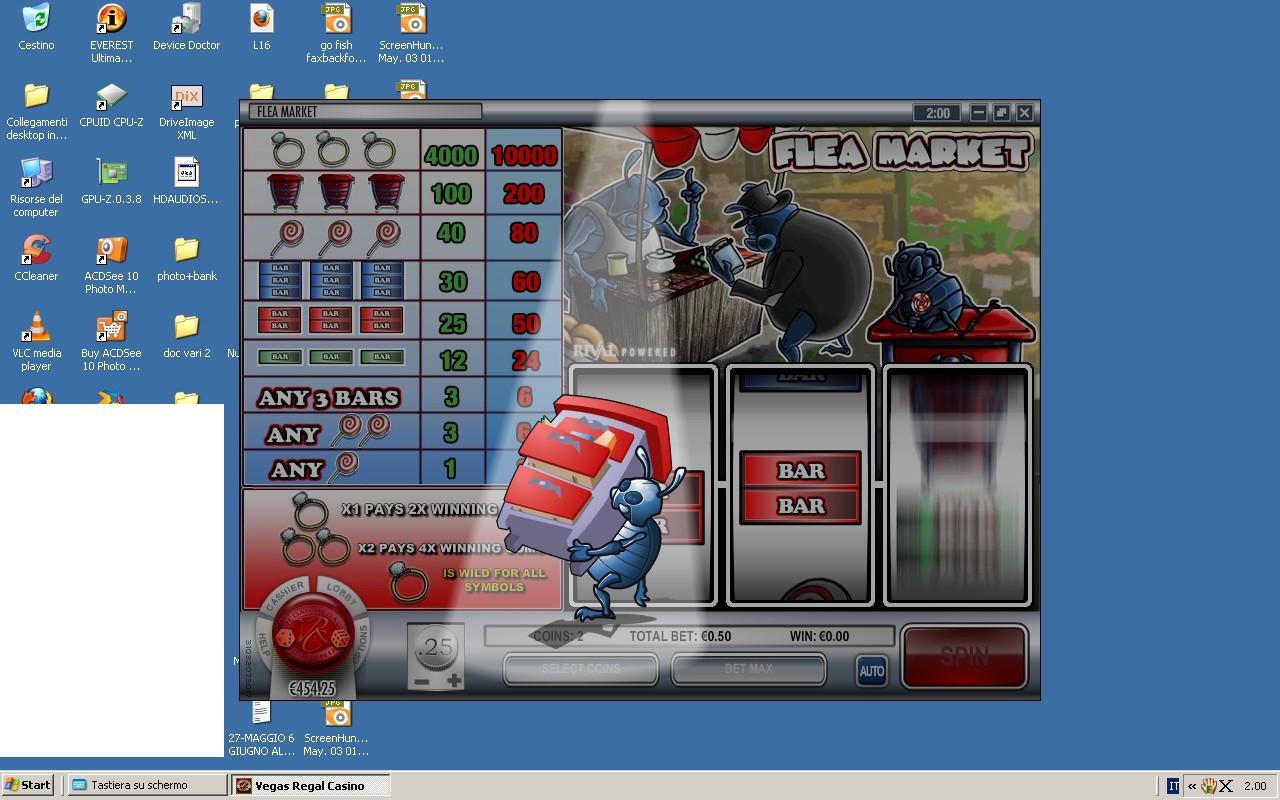Click the red double BAR paytable symbols
Viewport: 1280px width, 800px height.
331,321
